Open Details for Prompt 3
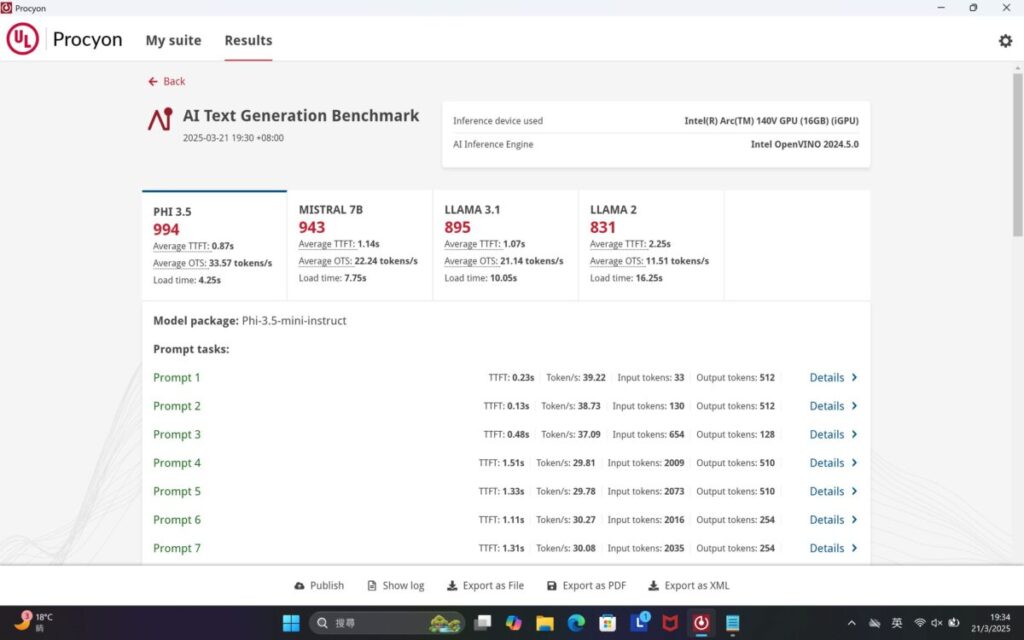This screenshot has height=640, width=1024. [833, 434]
